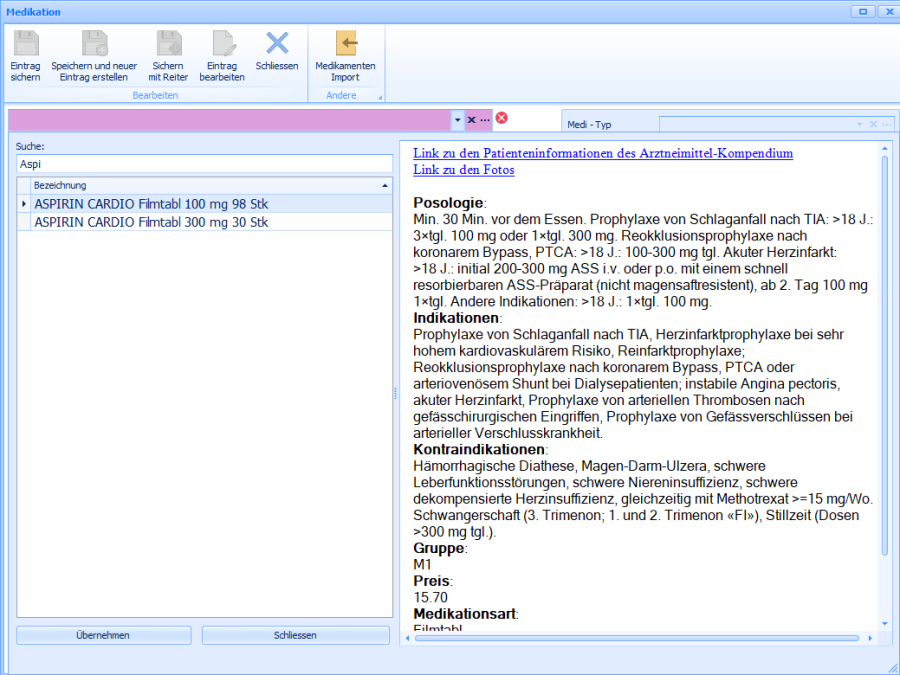Expand the pink combo box dropdown arrow
The image size is (900, 675).
(x=457, y=120)
